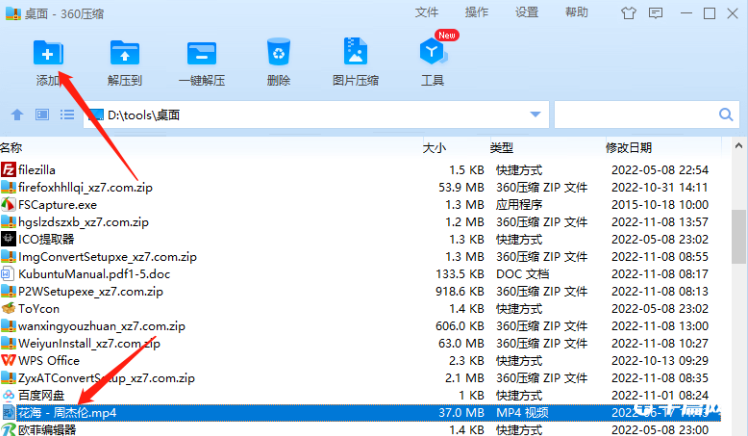748x436 pixels.
Task: Click the date 2022-10-31 14:11
Action: (x=660, y=187)
